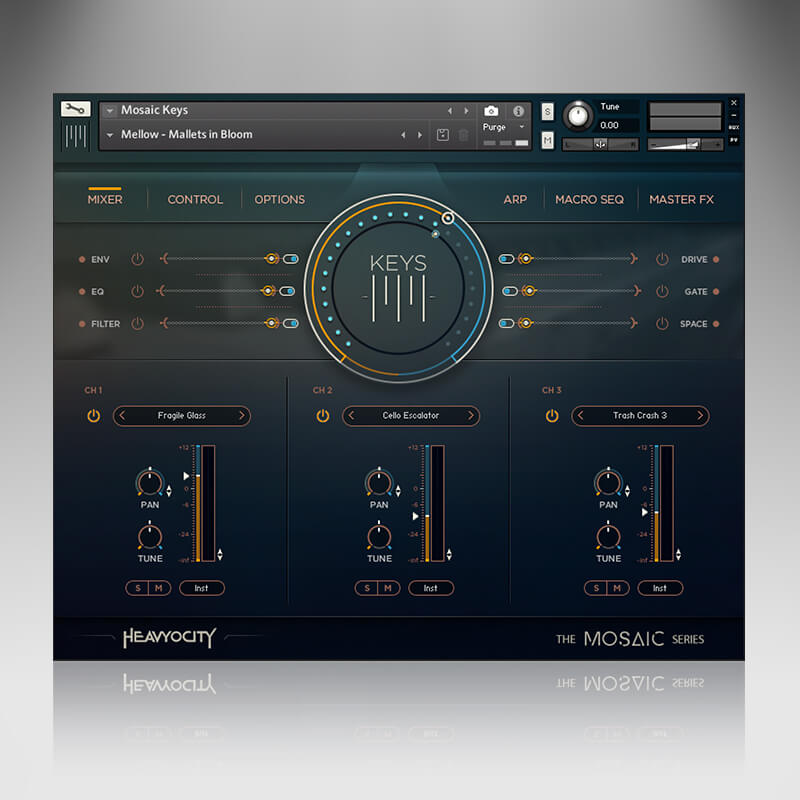
Task: Power off channel CH 2
Action: 322,416
